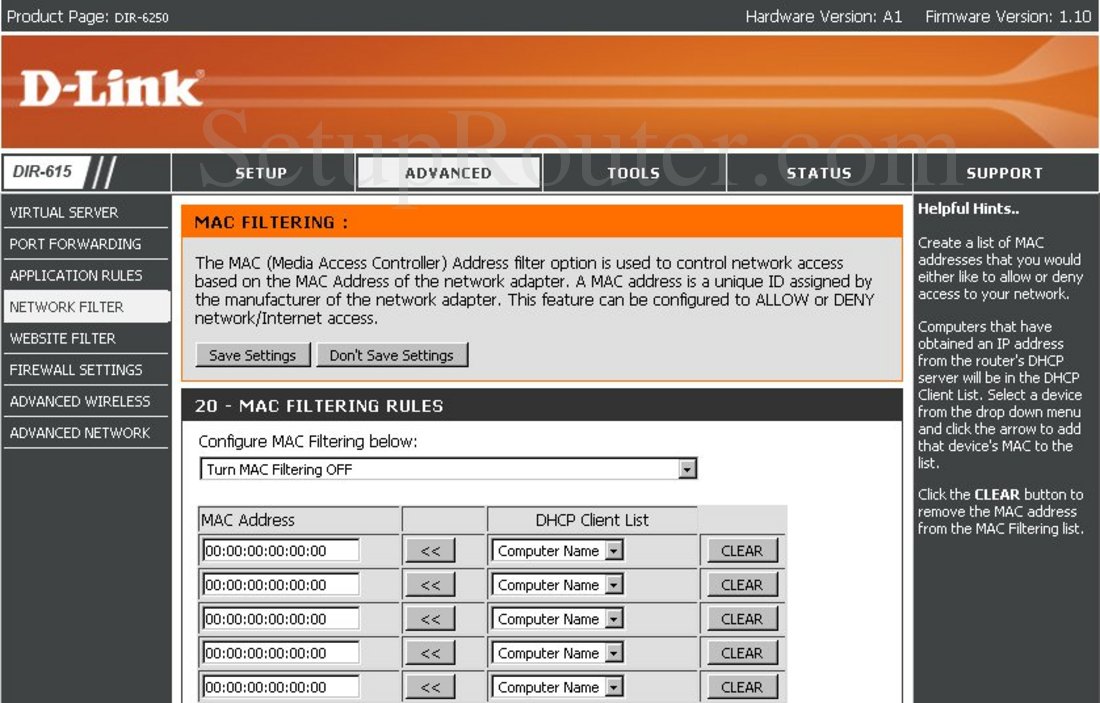This screenshot has height=703, width=1100.
Task: Click the MAC Address column header
Action: point(248,520)
